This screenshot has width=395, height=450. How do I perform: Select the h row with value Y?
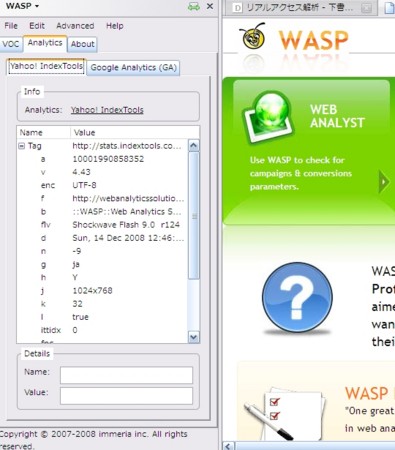tap(103, 277)
